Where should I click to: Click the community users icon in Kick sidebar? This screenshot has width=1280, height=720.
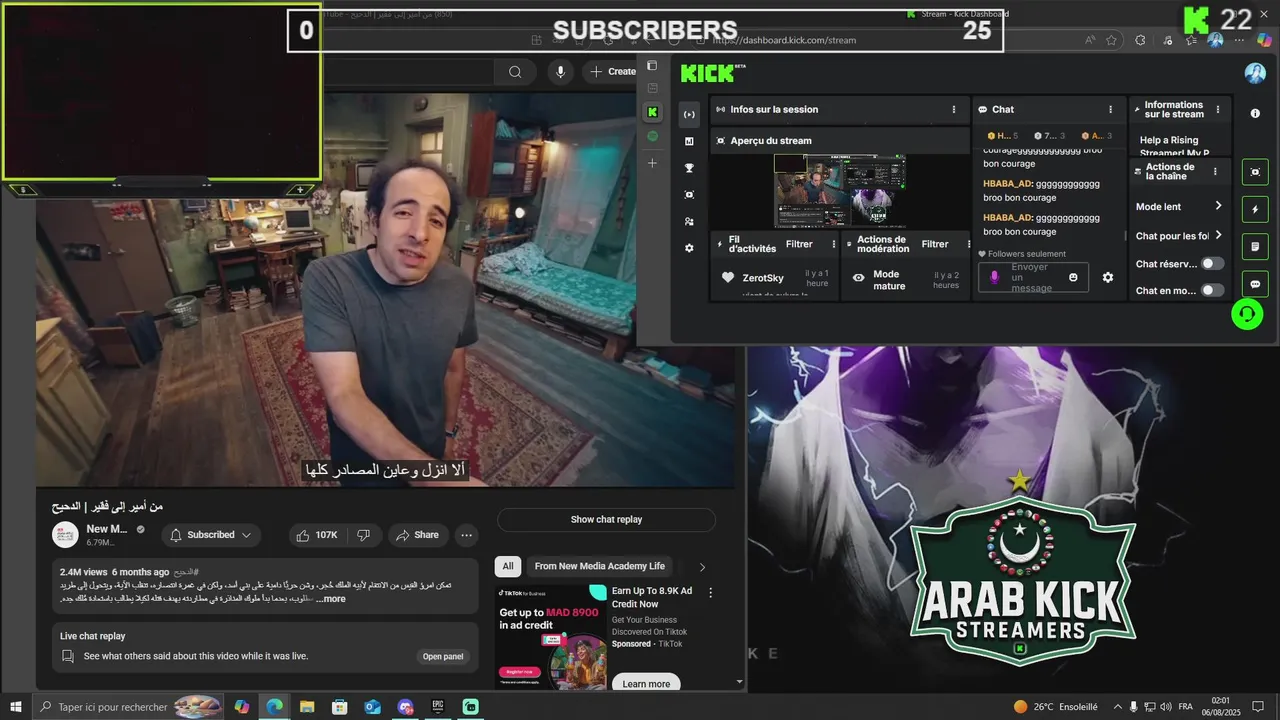click(x=689, y=221)
